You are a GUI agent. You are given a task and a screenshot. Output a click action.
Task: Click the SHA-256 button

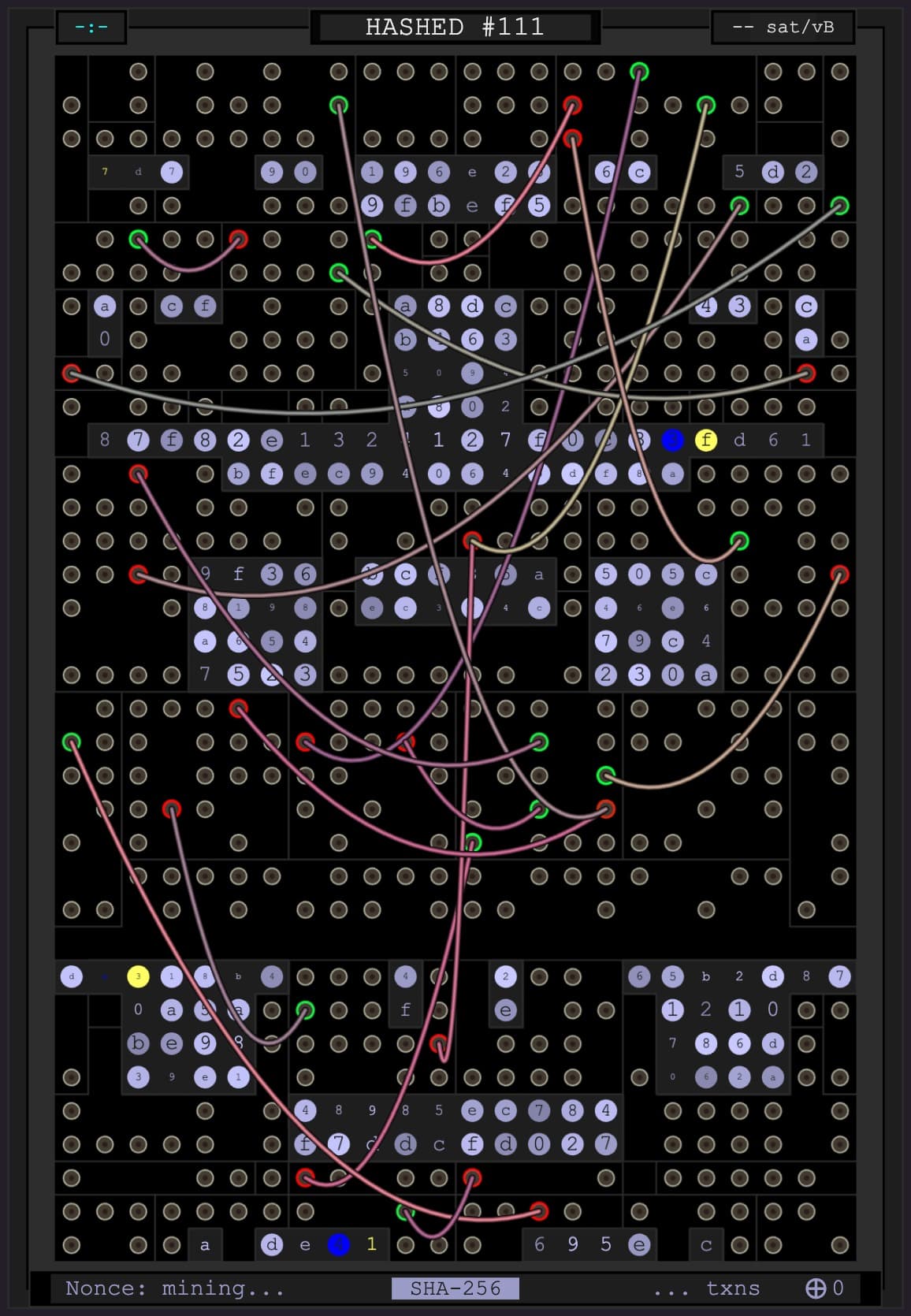[455, 1288]
